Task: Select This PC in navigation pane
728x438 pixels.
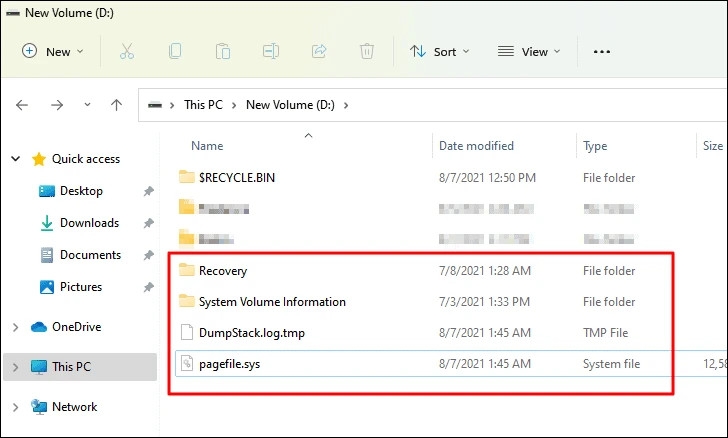Action: coord(71,367)
